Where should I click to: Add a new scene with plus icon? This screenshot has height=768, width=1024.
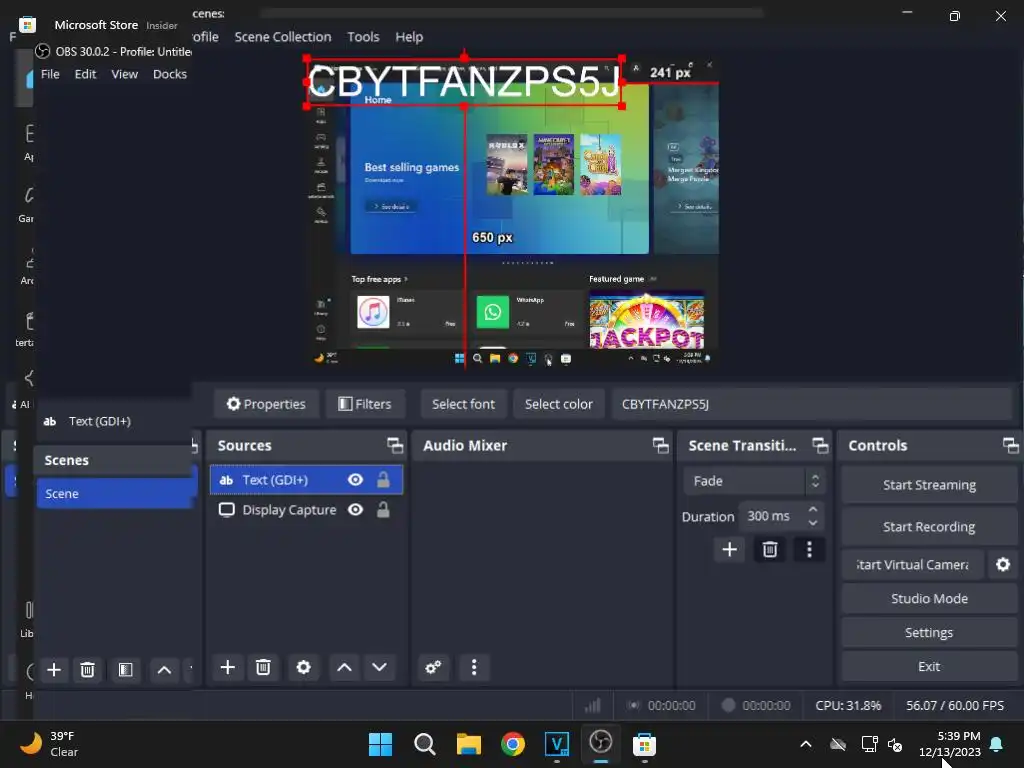pos(54,670)
